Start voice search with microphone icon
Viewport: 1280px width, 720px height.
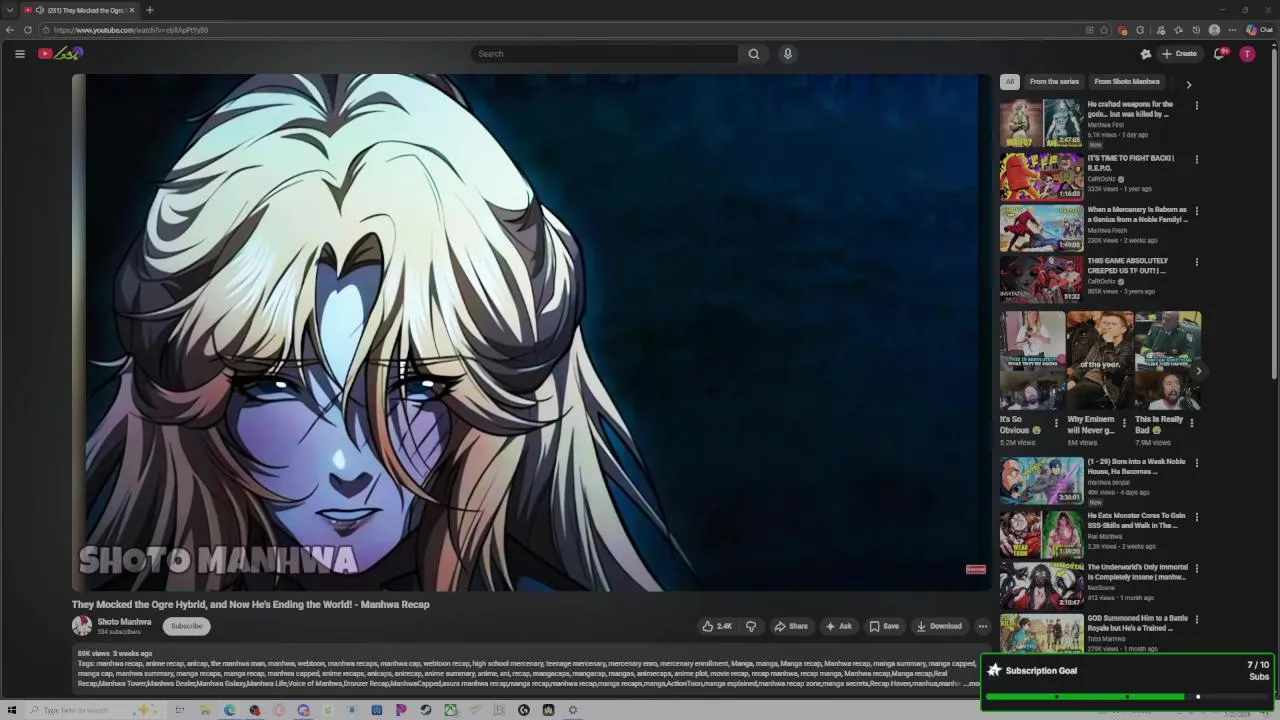788,54
